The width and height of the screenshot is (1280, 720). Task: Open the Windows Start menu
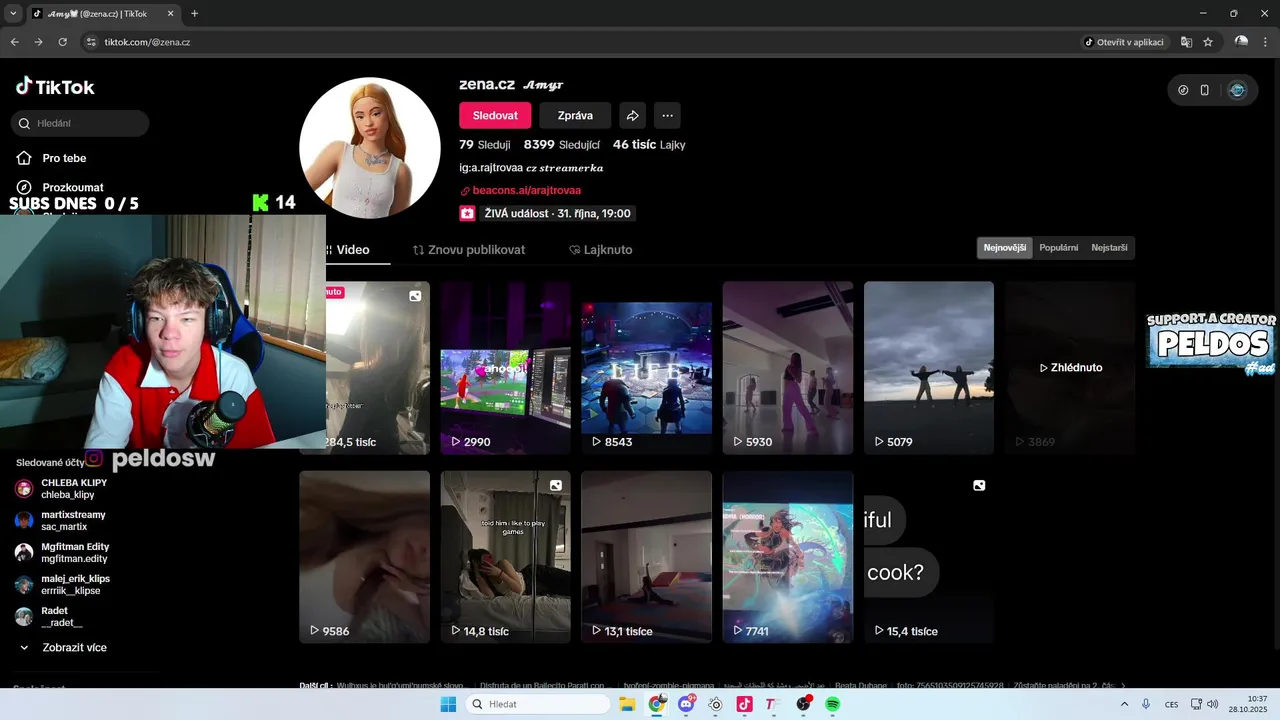tap(448, 704)
